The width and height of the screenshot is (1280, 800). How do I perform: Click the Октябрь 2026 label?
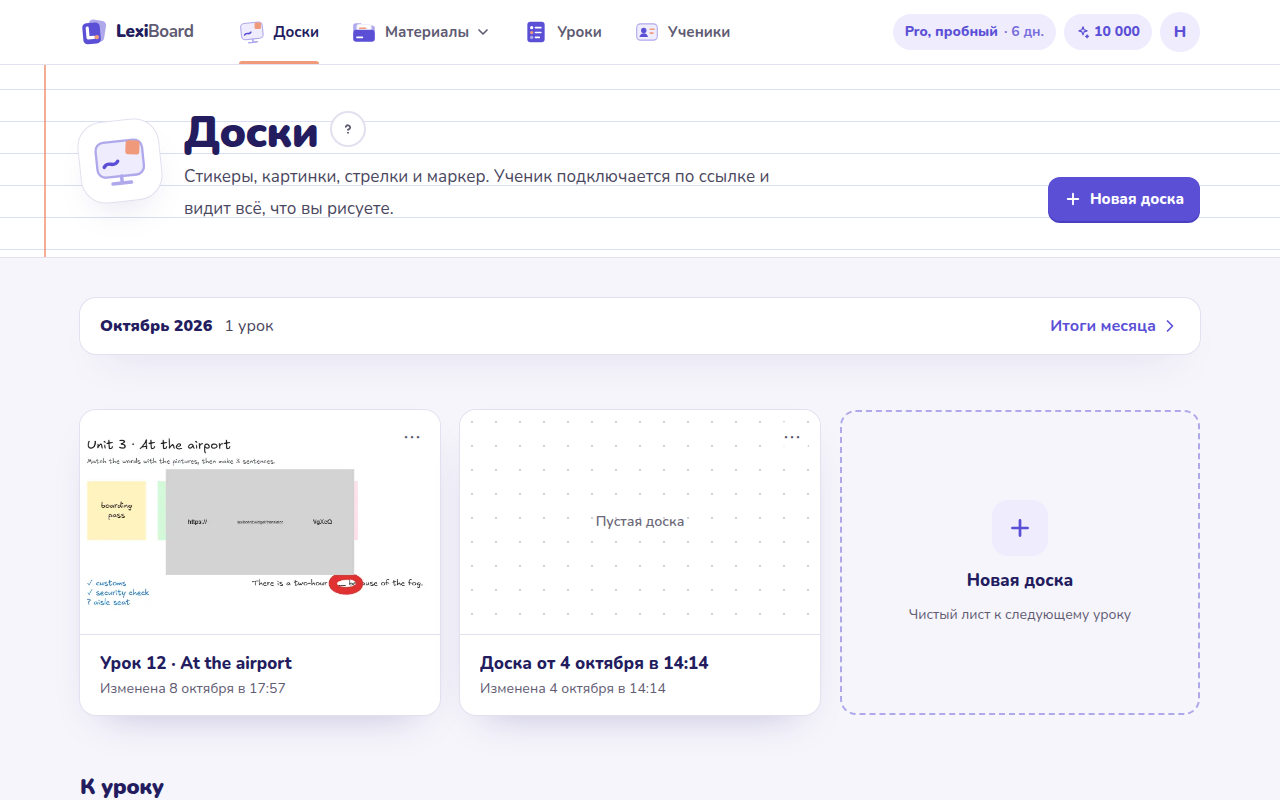coord(156,326)
